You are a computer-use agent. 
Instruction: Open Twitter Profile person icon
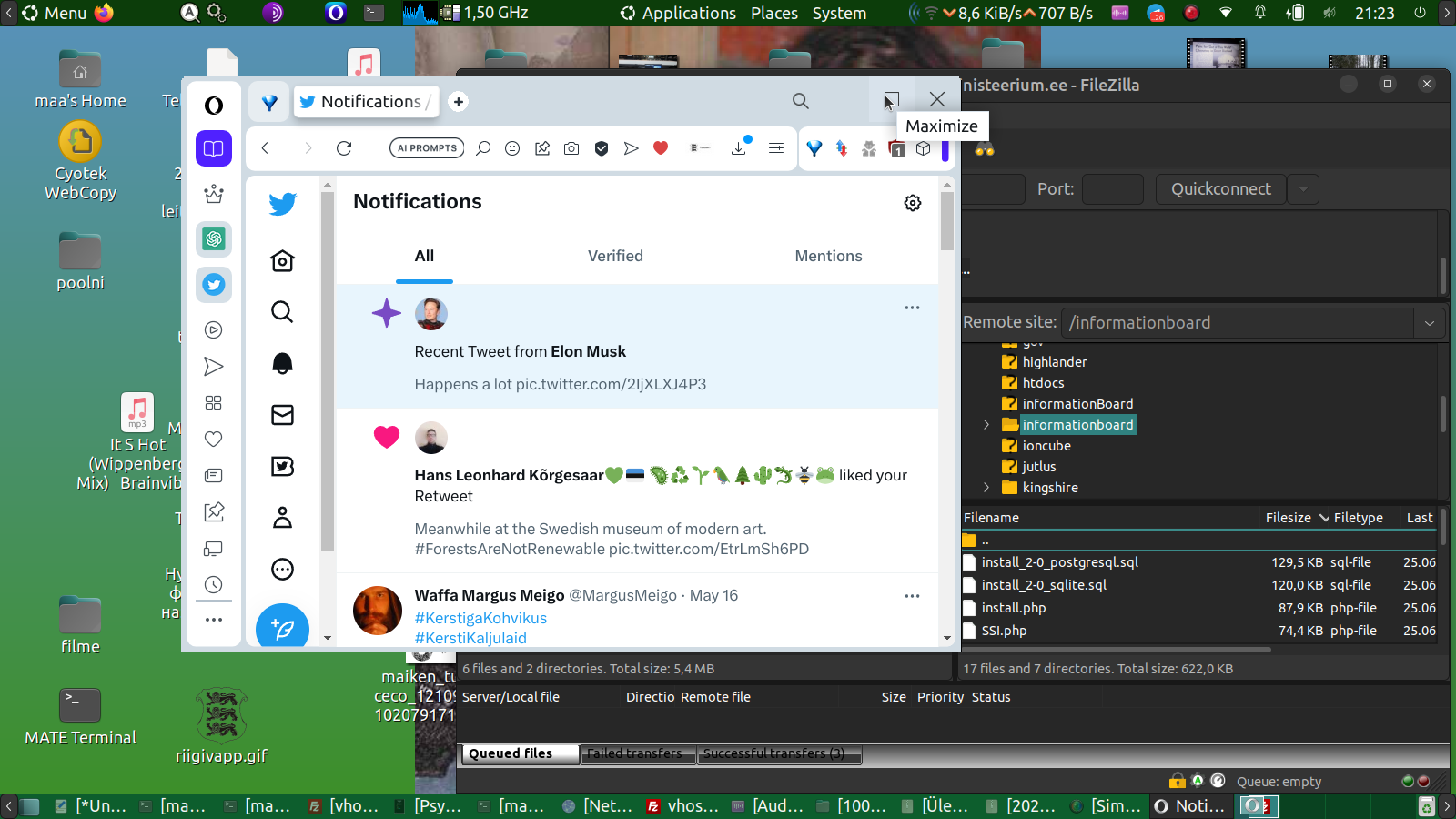(282, 518)
